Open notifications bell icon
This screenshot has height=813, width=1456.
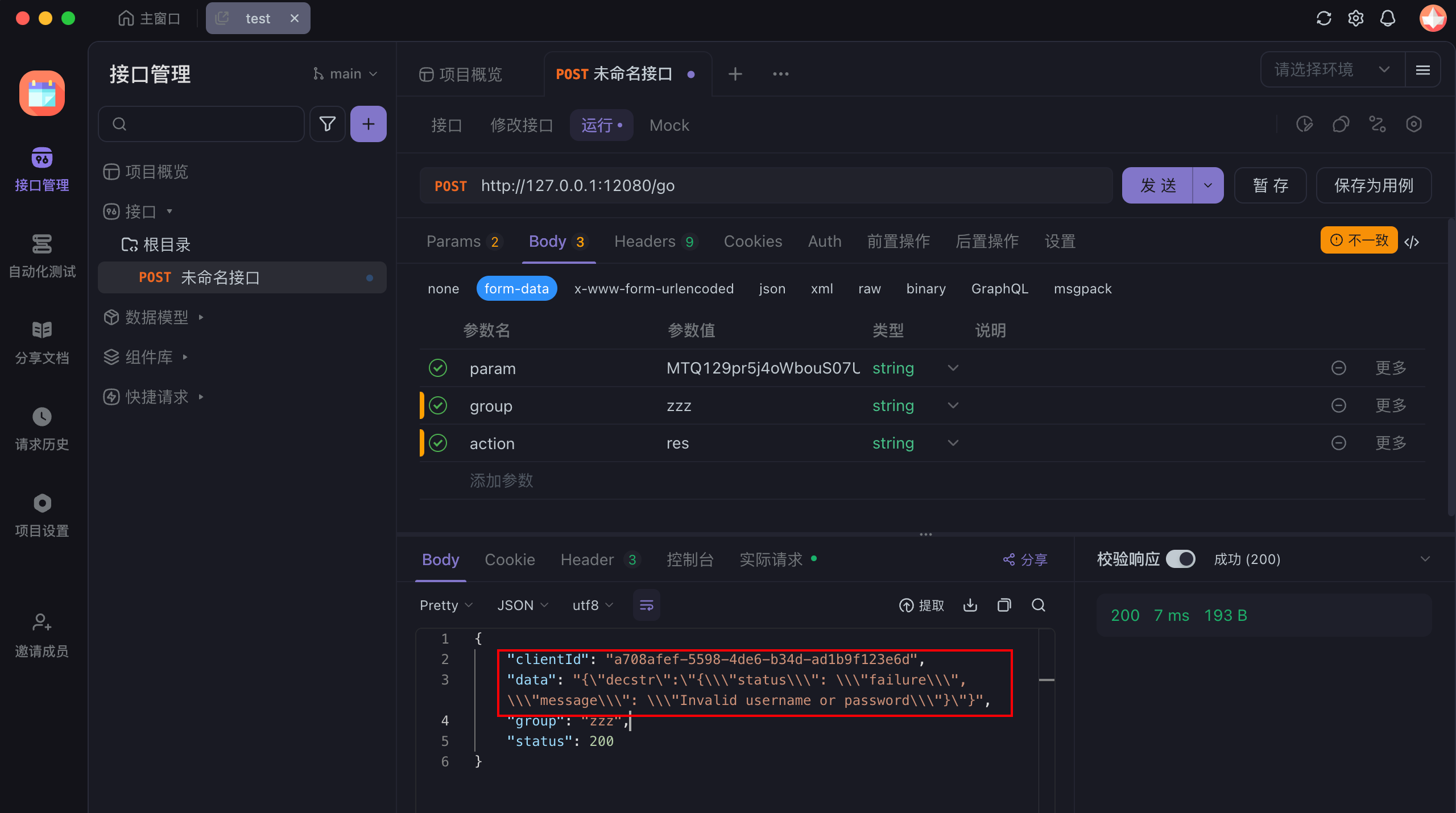tap(1388, 19)
